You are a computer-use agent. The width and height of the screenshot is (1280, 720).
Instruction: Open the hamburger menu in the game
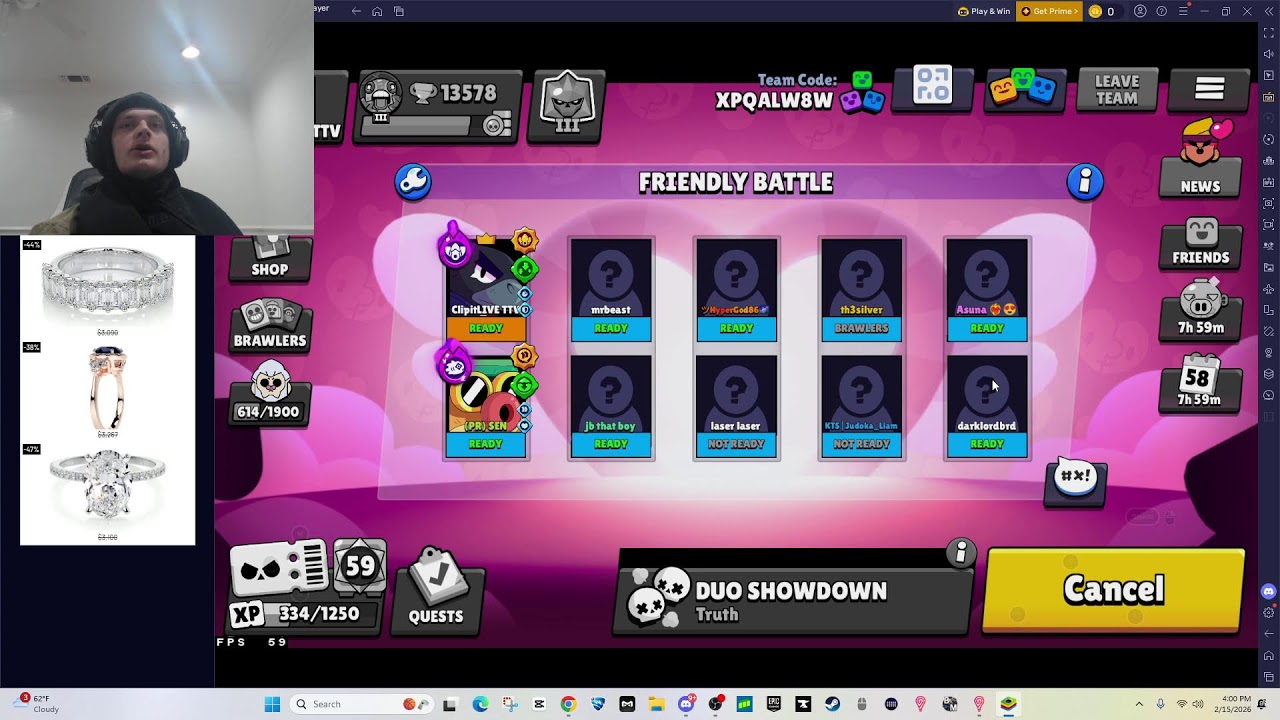click(x=1209, y=89)
